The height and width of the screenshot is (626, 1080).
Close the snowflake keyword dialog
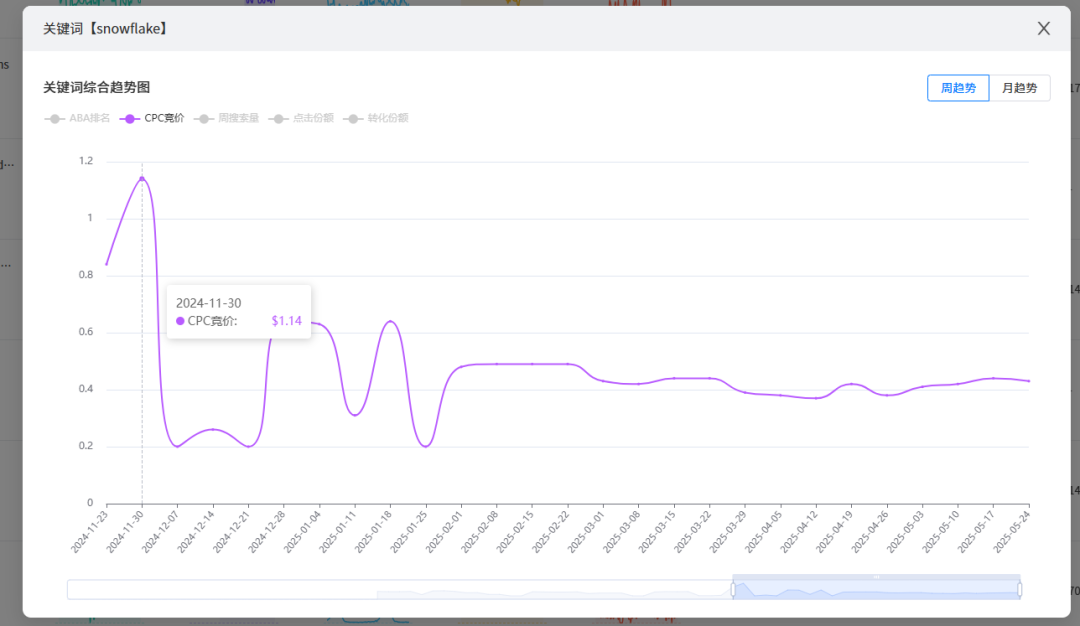(1043, 28)
